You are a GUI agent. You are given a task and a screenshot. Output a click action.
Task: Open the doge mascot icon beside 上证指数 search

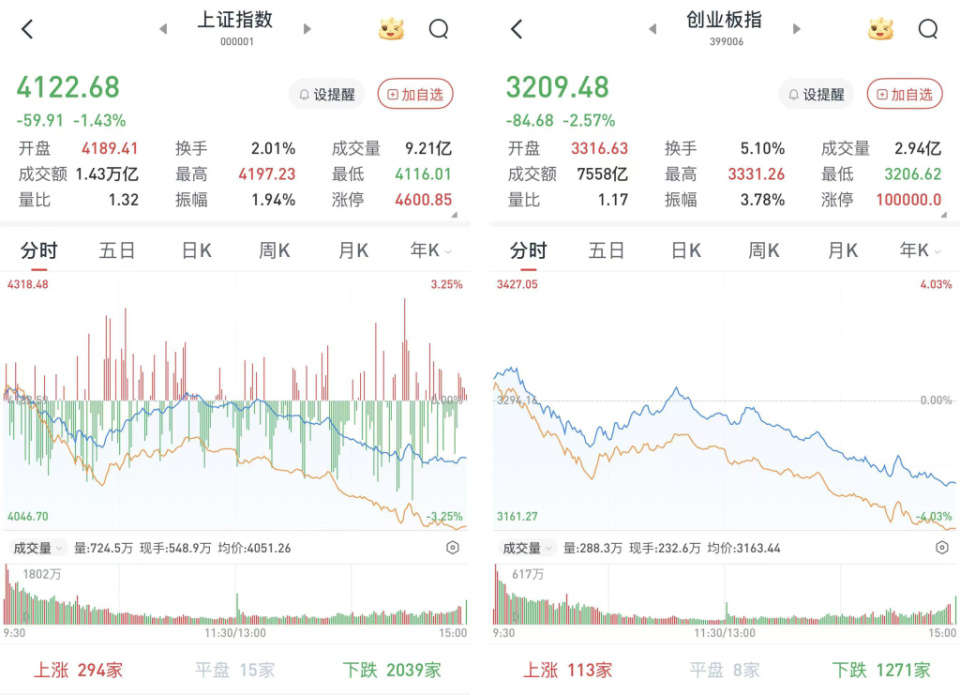[390, 29]
